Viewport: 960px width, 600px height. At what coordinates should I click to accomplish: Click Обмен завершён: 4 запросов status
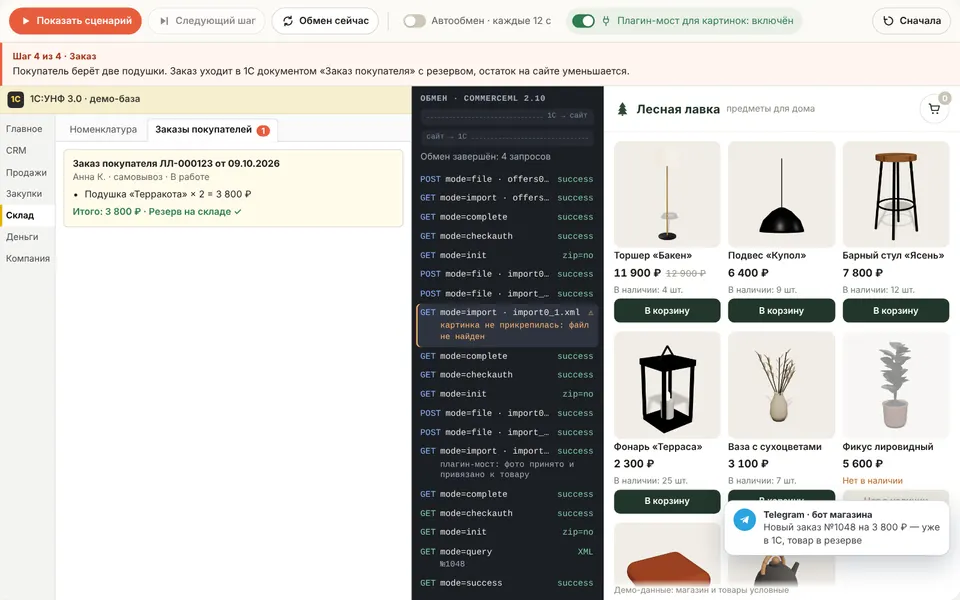point(485,157)
